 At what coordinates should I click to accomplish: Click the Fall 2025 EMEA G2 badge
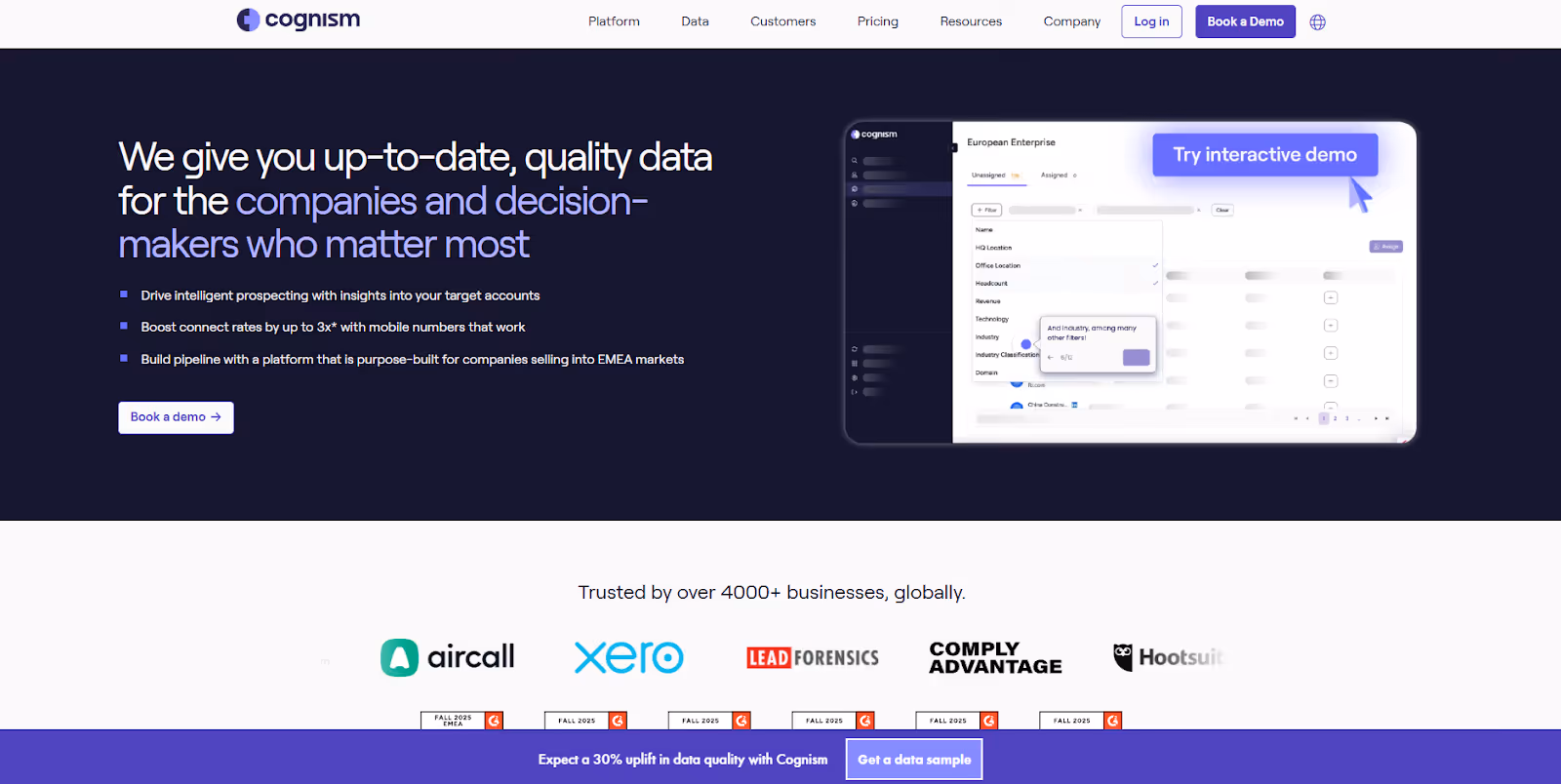tap(461, 721)
